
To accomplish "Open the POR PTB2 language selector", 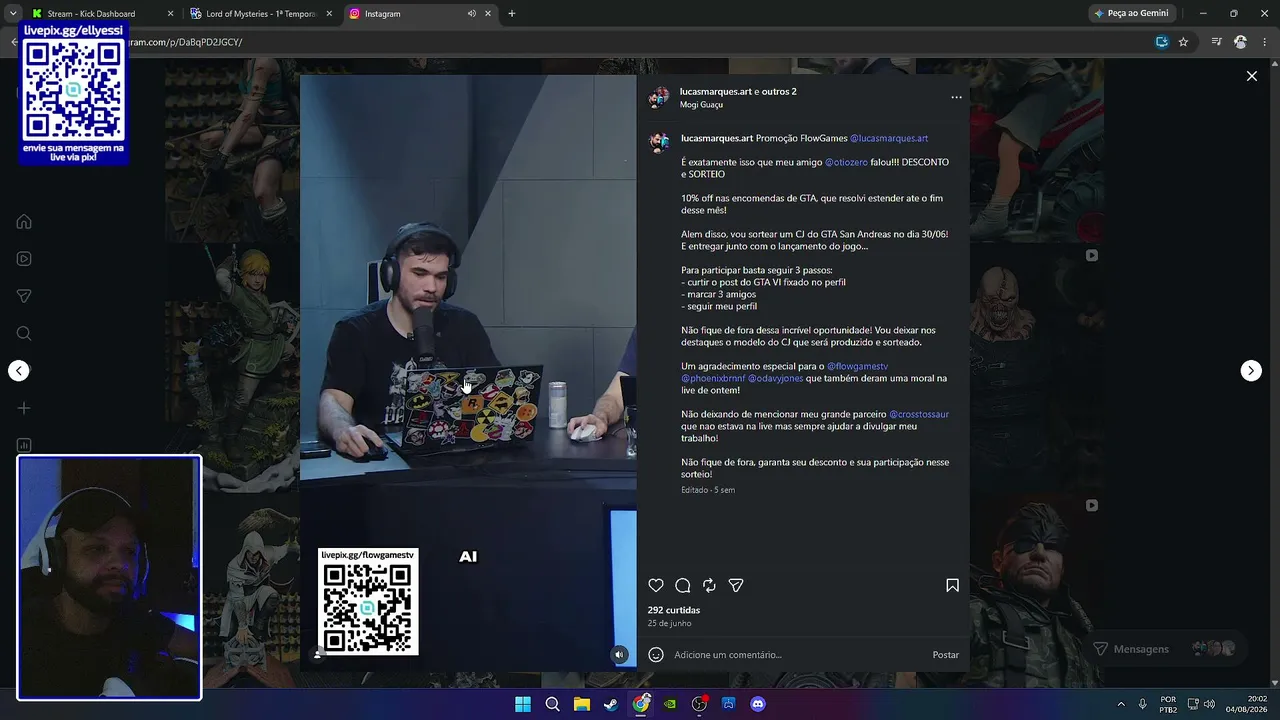I will 1168,704.
